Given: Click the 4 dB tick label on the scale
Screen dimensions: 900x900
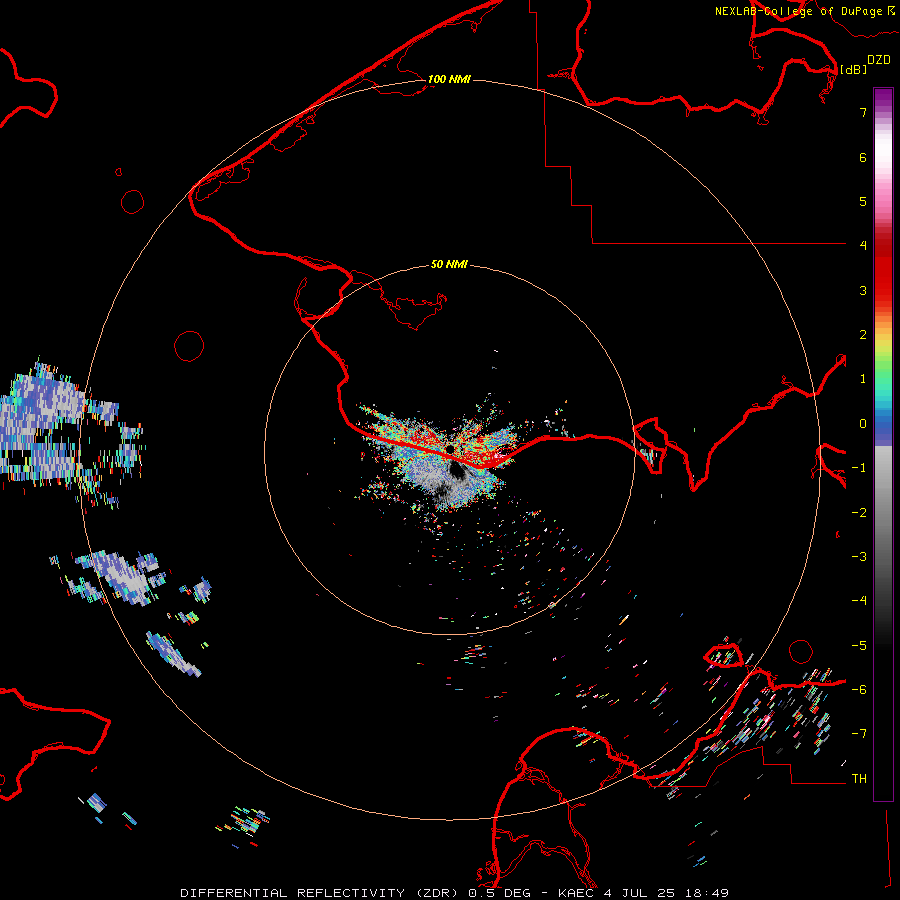Looking at the screenshot, I should click(863, 246).
